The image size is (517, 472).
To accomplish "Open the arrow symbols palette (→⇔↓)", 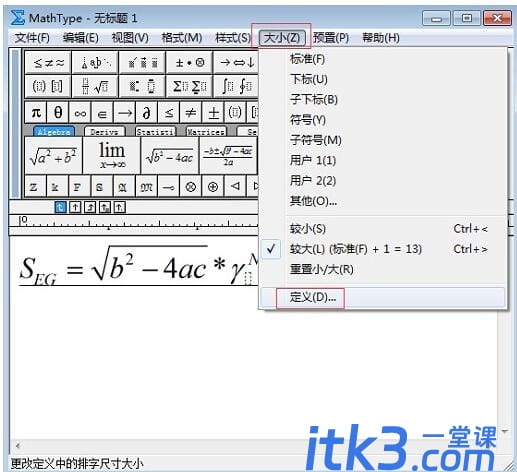I will (x=236, y=62).
